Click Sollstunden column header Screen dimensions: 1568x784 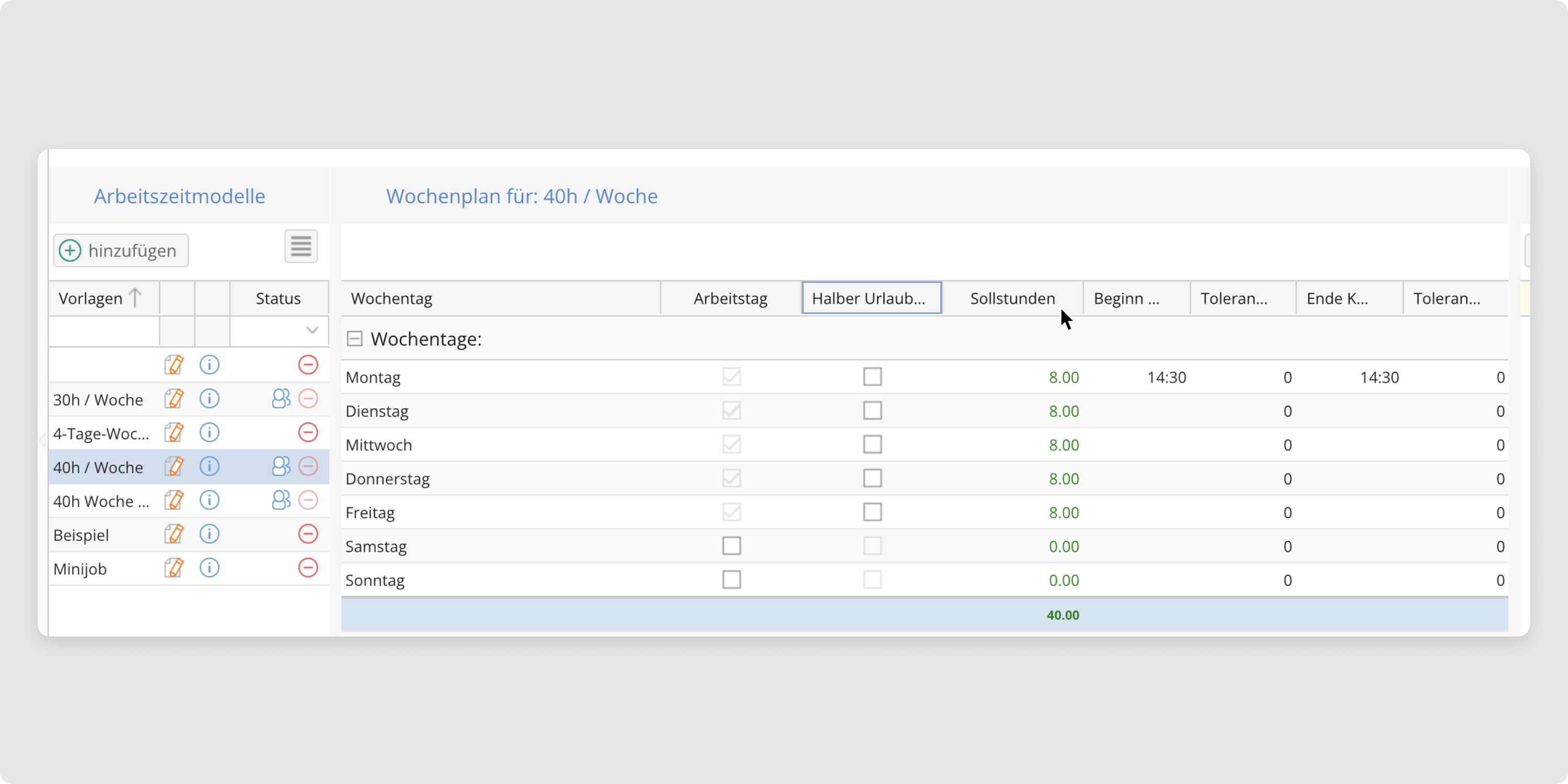point(1012,298)
